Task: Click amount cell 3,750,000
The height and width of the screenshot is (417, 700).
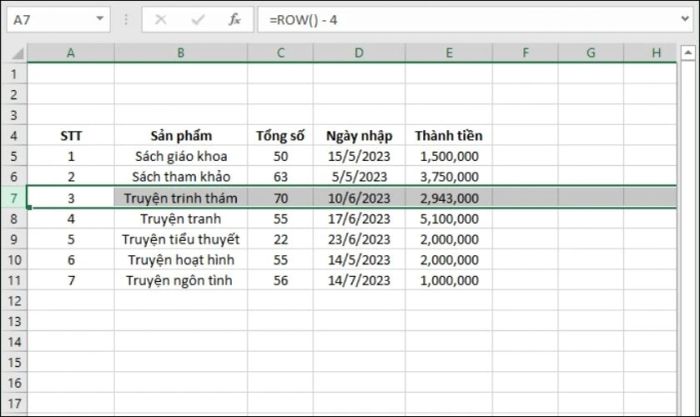Action: [449, 176]
